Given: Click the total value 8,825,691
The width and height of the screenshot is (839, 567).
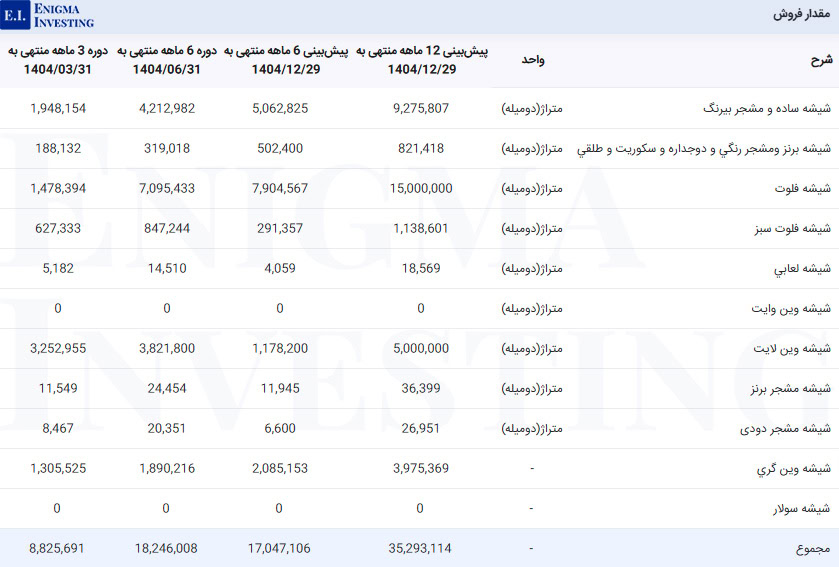Looking at the screenshot, I should (58, 549).
